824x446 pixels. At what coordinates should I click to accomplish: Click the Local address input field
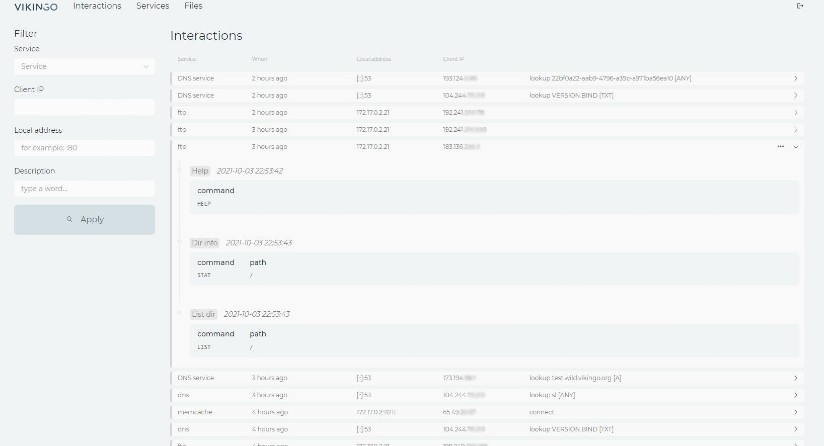(x=84, y=148)
